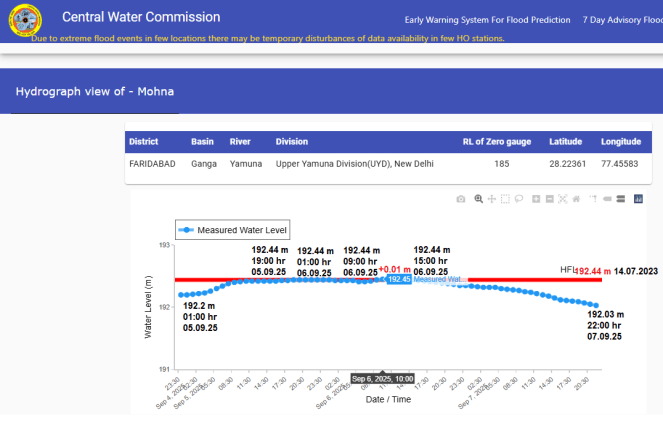Enable compare data on hover
Screen dimensions: 663x427
620,199
